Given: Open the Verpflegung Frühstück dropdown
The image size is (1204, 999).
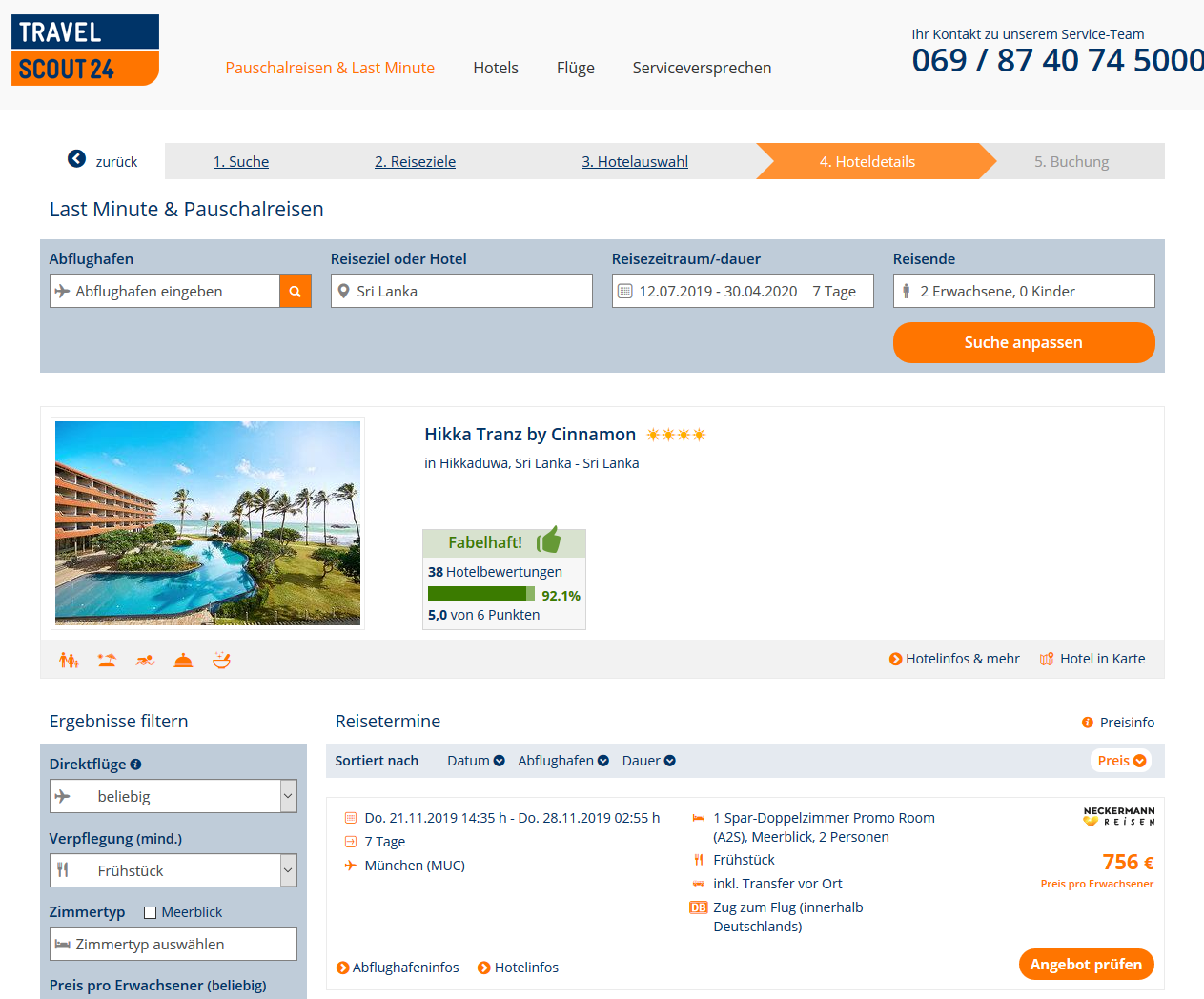Looking at the screenshot, I should click(x=173, y=870).
